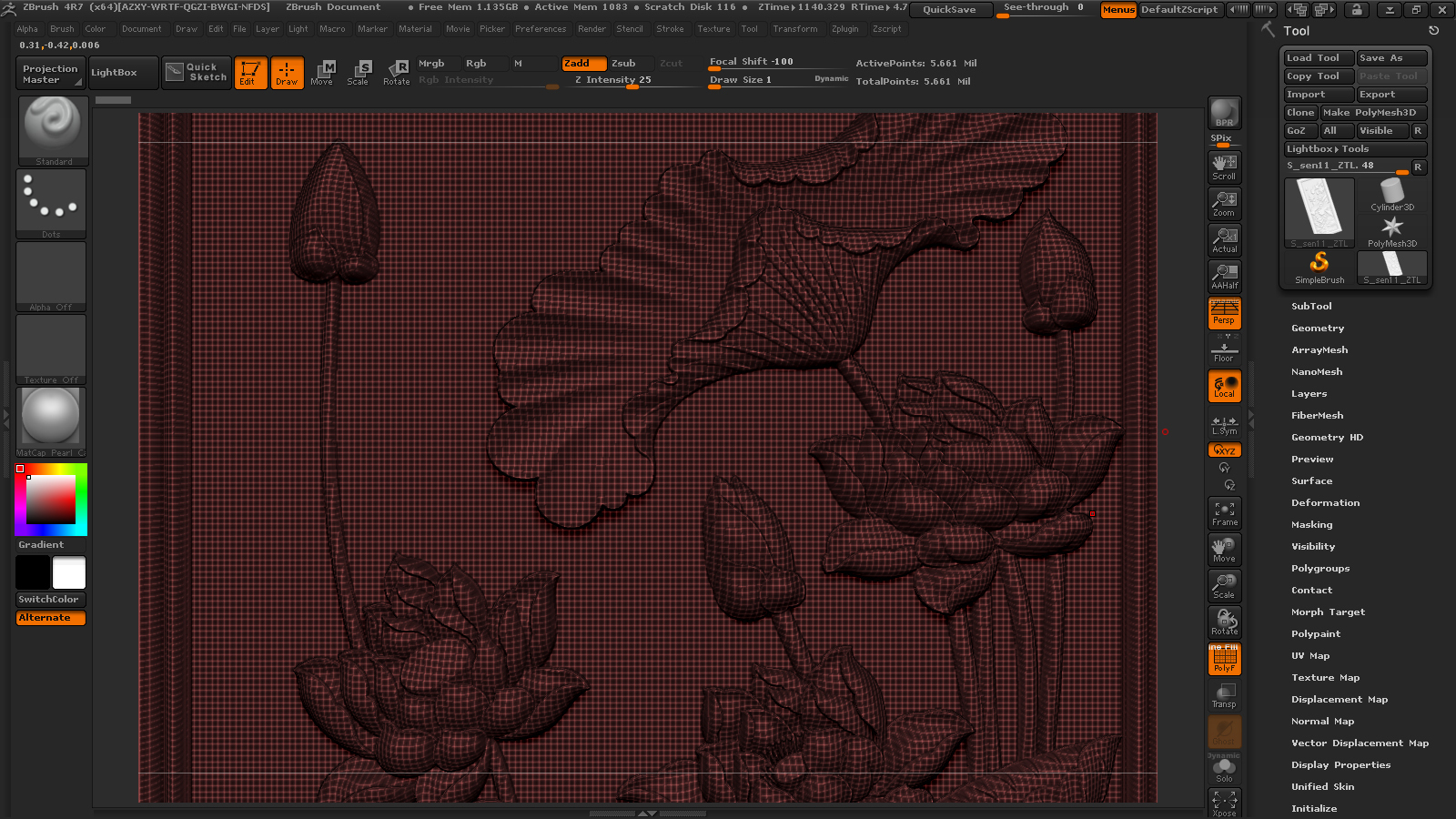Open the Zplugin menu
This screenshot has height=819, width=1456.
tap(844, 29)
